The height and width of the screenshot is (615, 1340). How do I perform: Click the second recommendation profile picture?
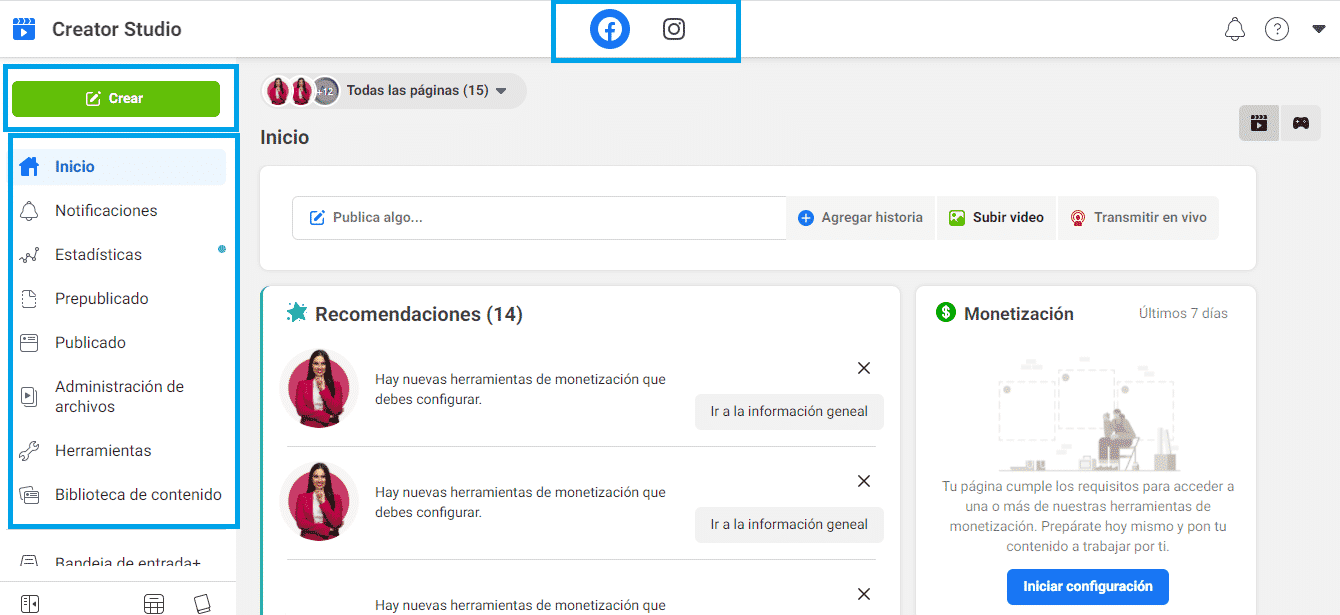pyautogui.click(x=319, y=501)
